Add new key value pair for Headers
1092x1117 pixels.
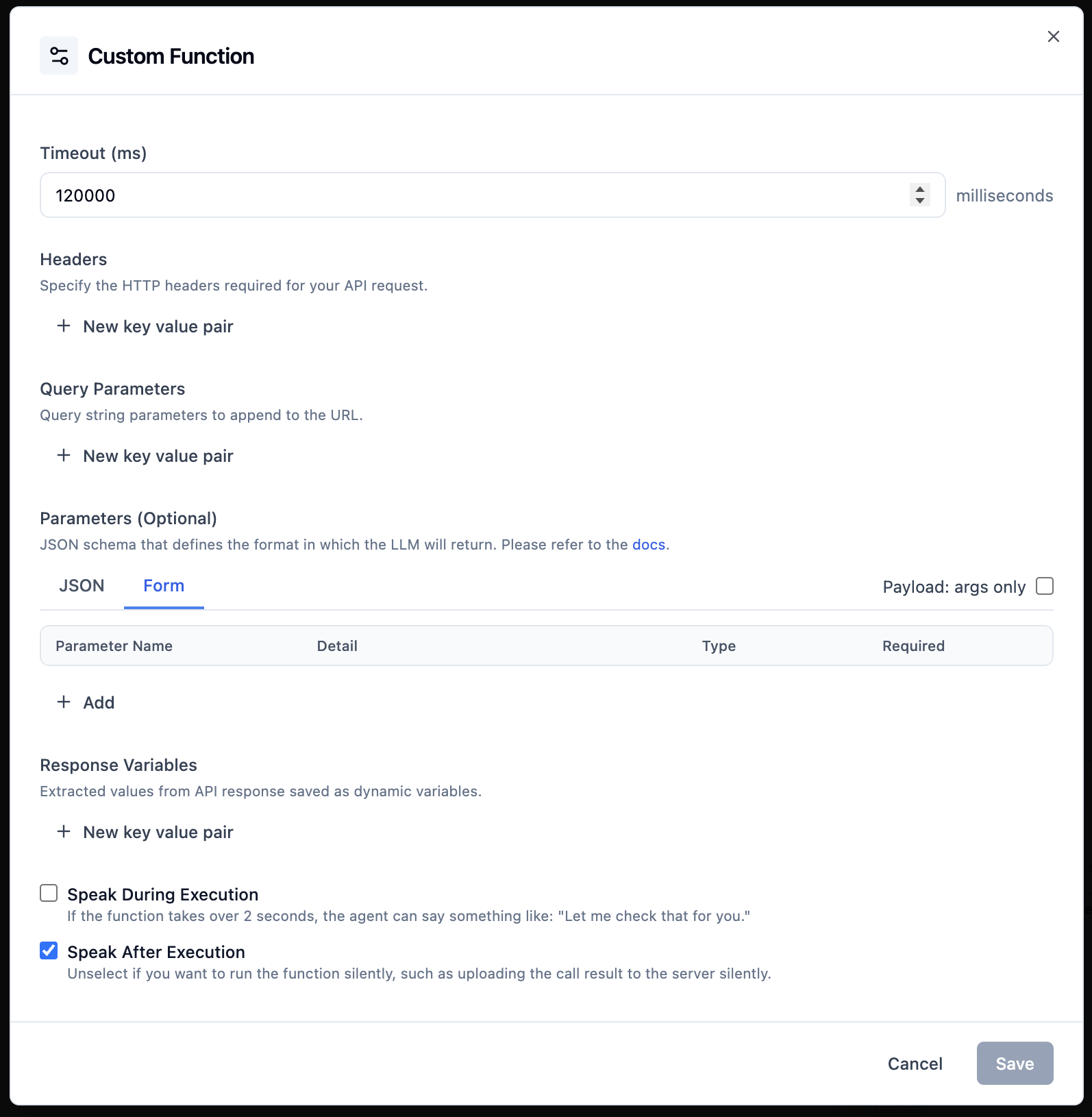[158, 326]
